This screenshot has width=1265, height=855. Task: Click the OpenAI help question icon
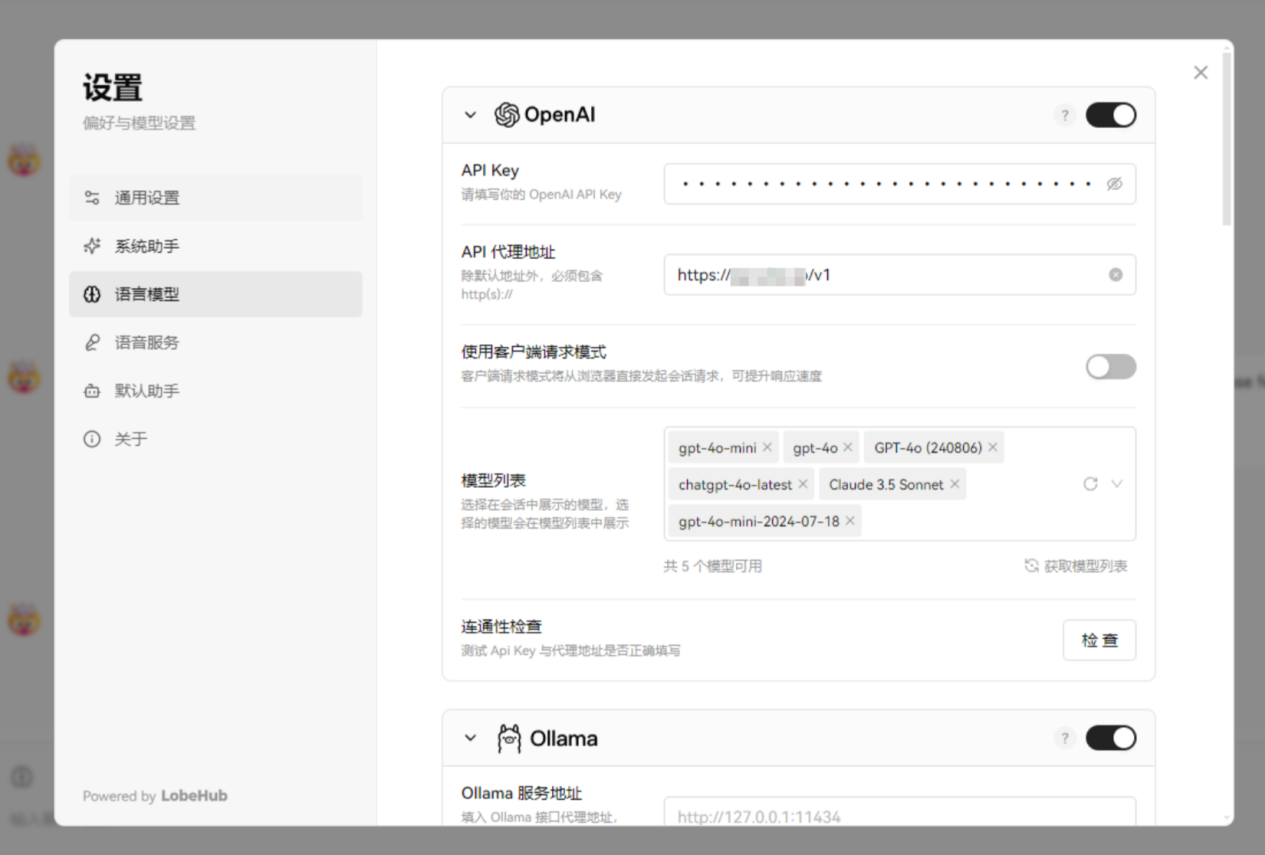click(x=1065, y=115)
